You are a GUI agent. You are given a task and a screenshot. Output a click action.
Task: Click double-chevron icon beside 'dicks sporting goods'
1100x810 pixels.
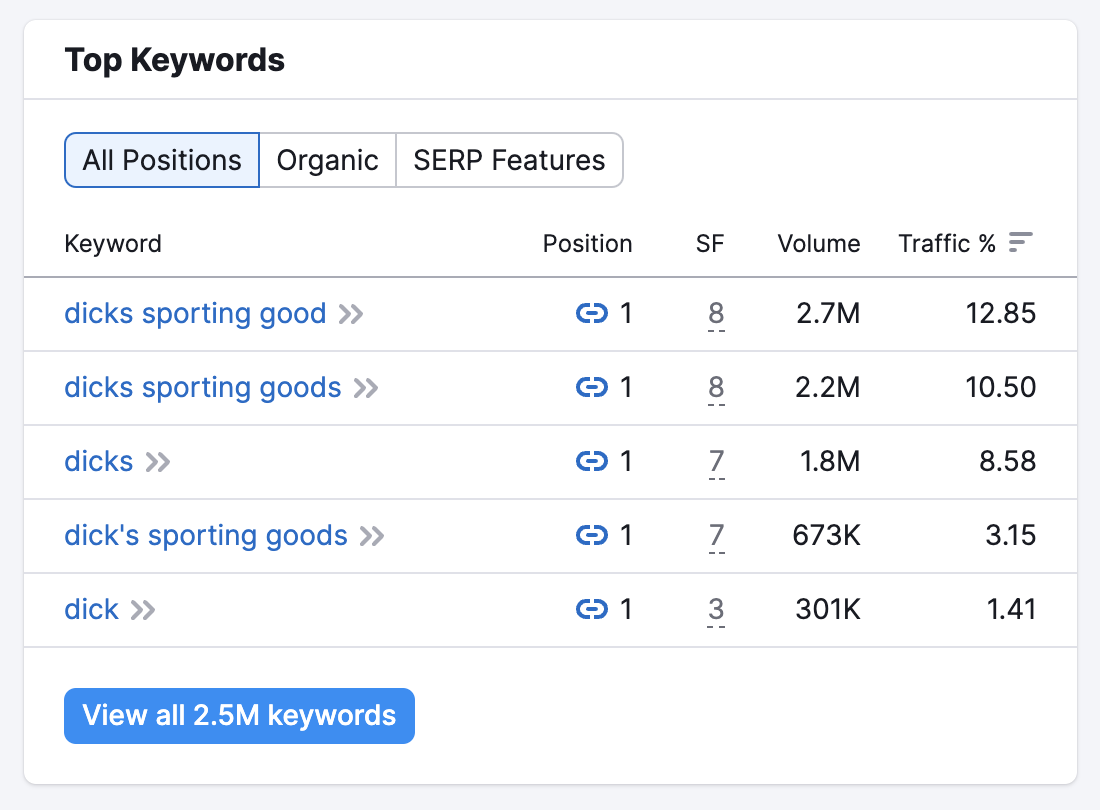tap(365, 389)
